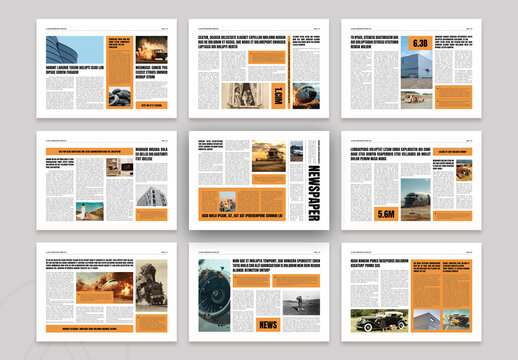Open the living room interior photo
The height and width of the screenshot is (360, 518).
(x=120, y=167)
